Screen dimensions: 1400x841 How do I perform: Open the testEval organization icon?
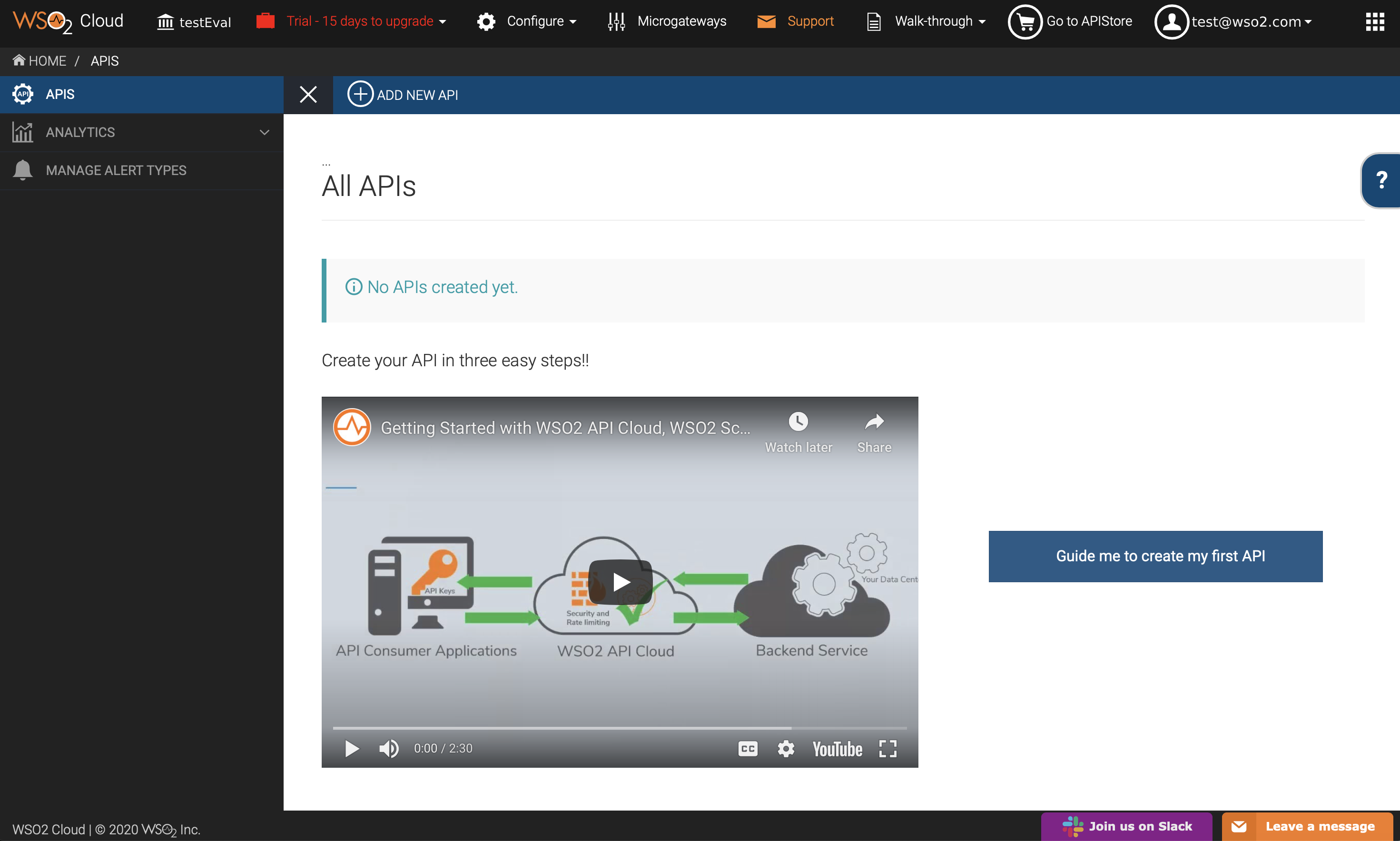pos(166,21)
